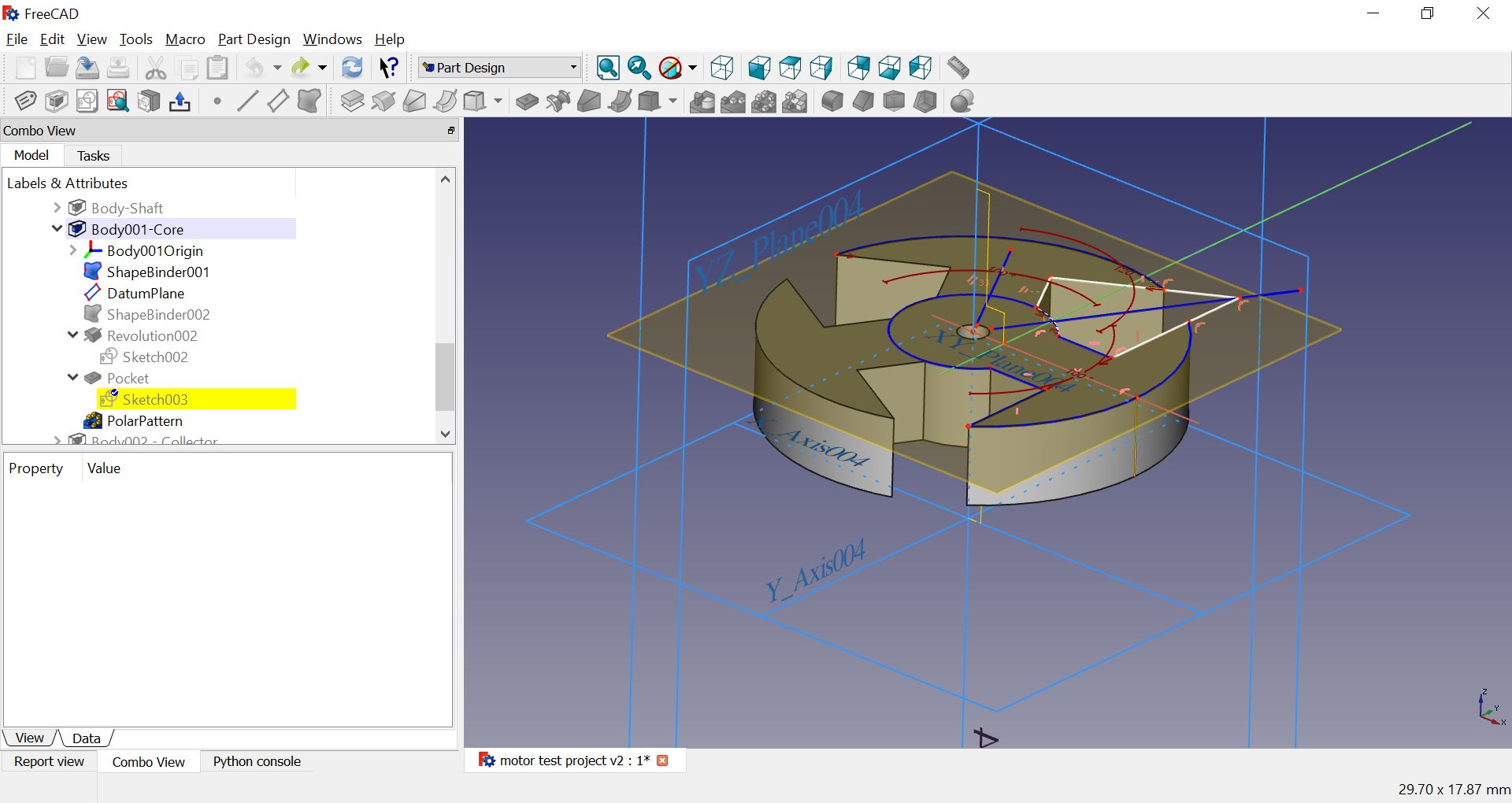
Task: Expand the Body-Shaft tree node
Action: pyautogui.click(x=57, y=208)
